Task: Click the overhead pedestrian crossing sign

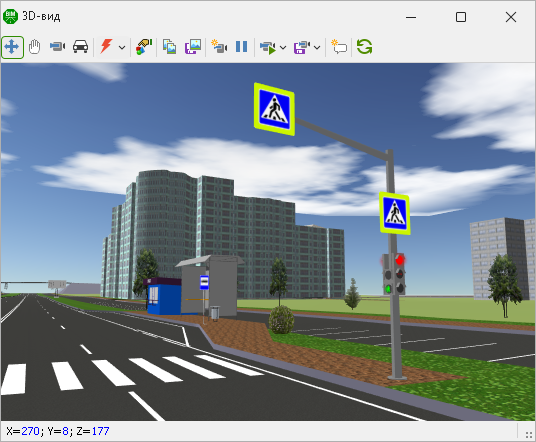Action: pos(274,109)
